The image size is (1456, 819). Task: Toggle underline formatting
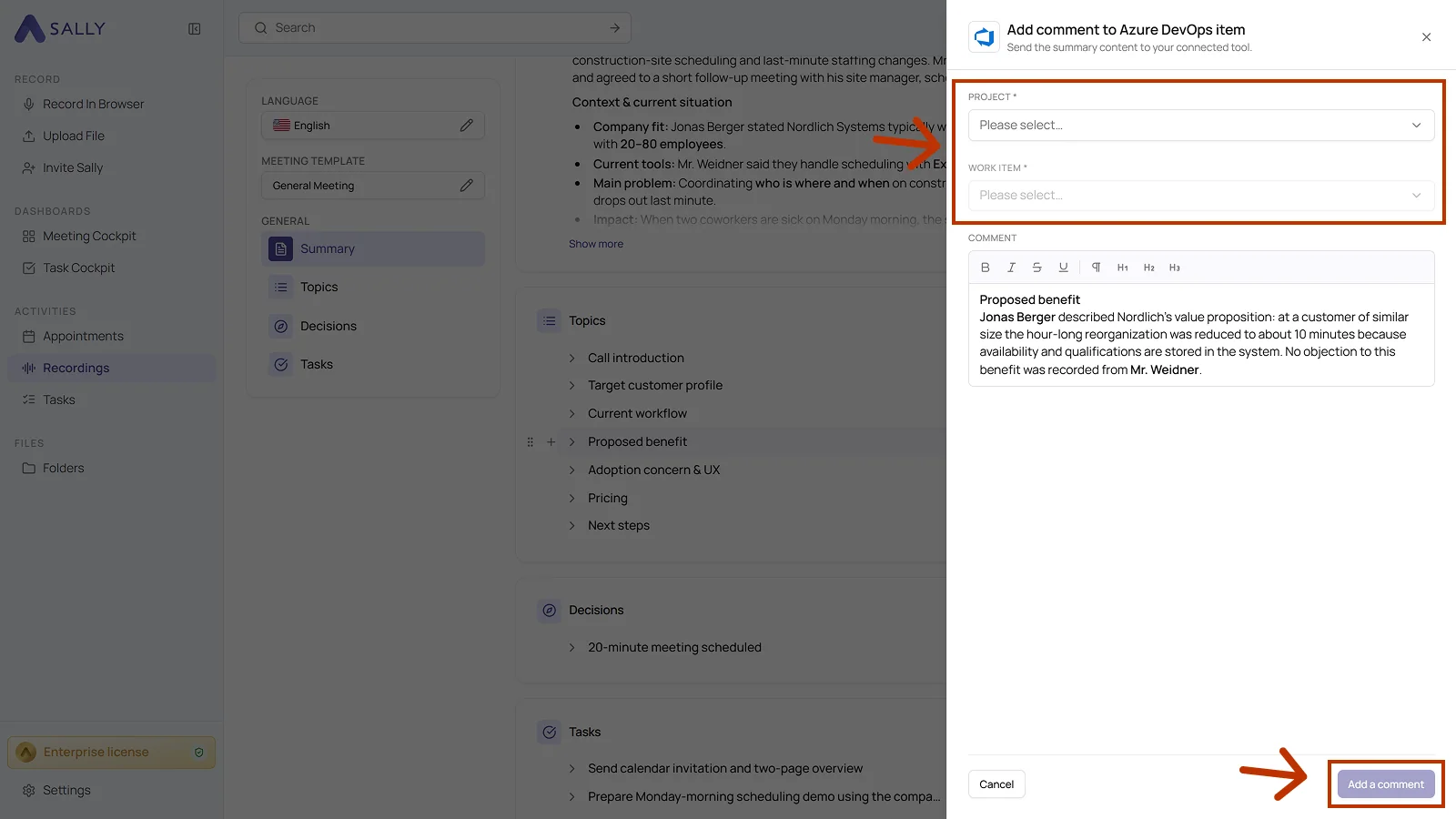click(x=1063, y=268)
